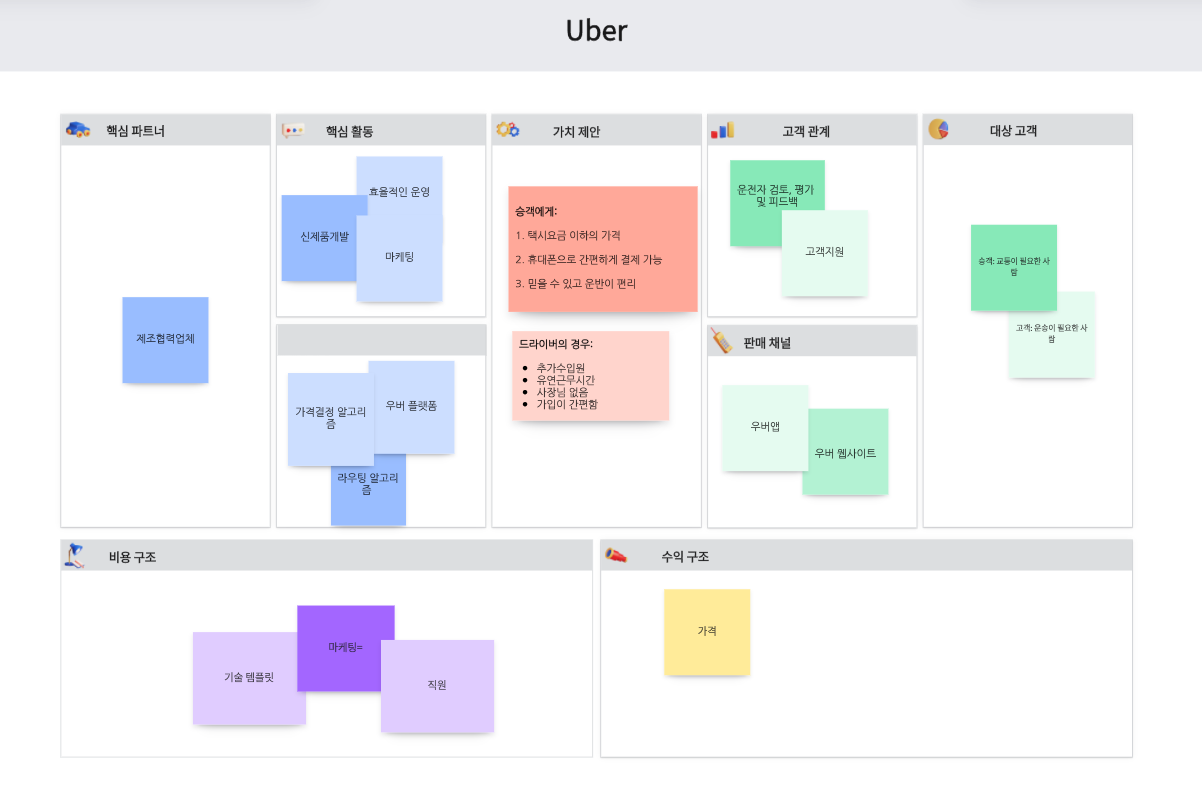This screenshot has width=1202, height=801.
Task: Select the 고객지원 sticky note
Action: click(825, 253)
